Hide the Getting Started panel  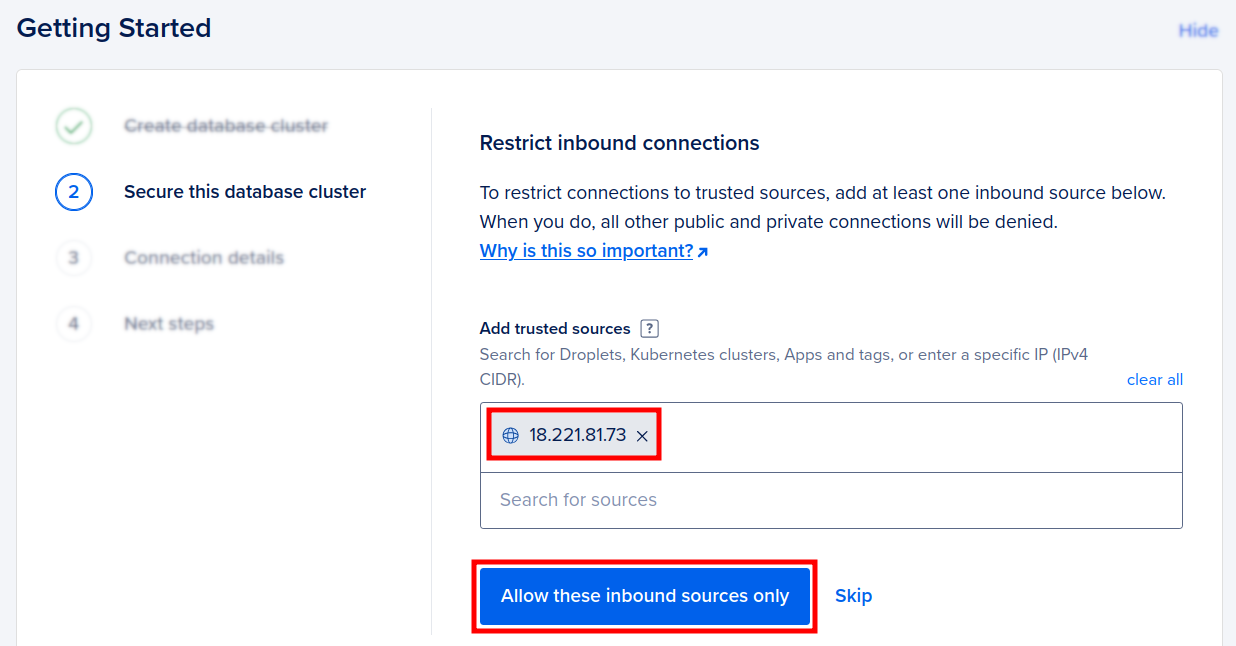tap(1198, 31)
